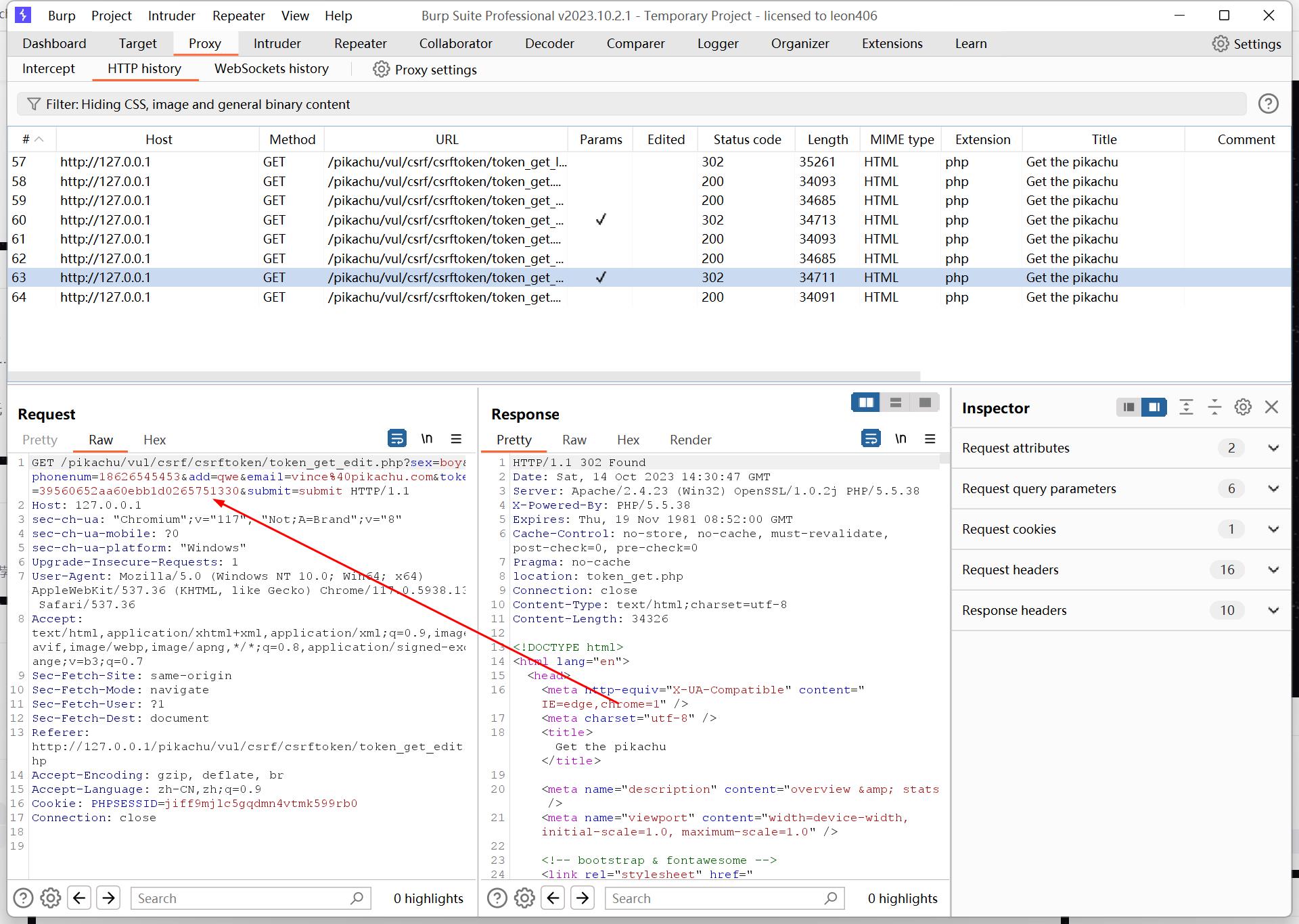Toggle Request word wrap icon

tap(397, 438)
